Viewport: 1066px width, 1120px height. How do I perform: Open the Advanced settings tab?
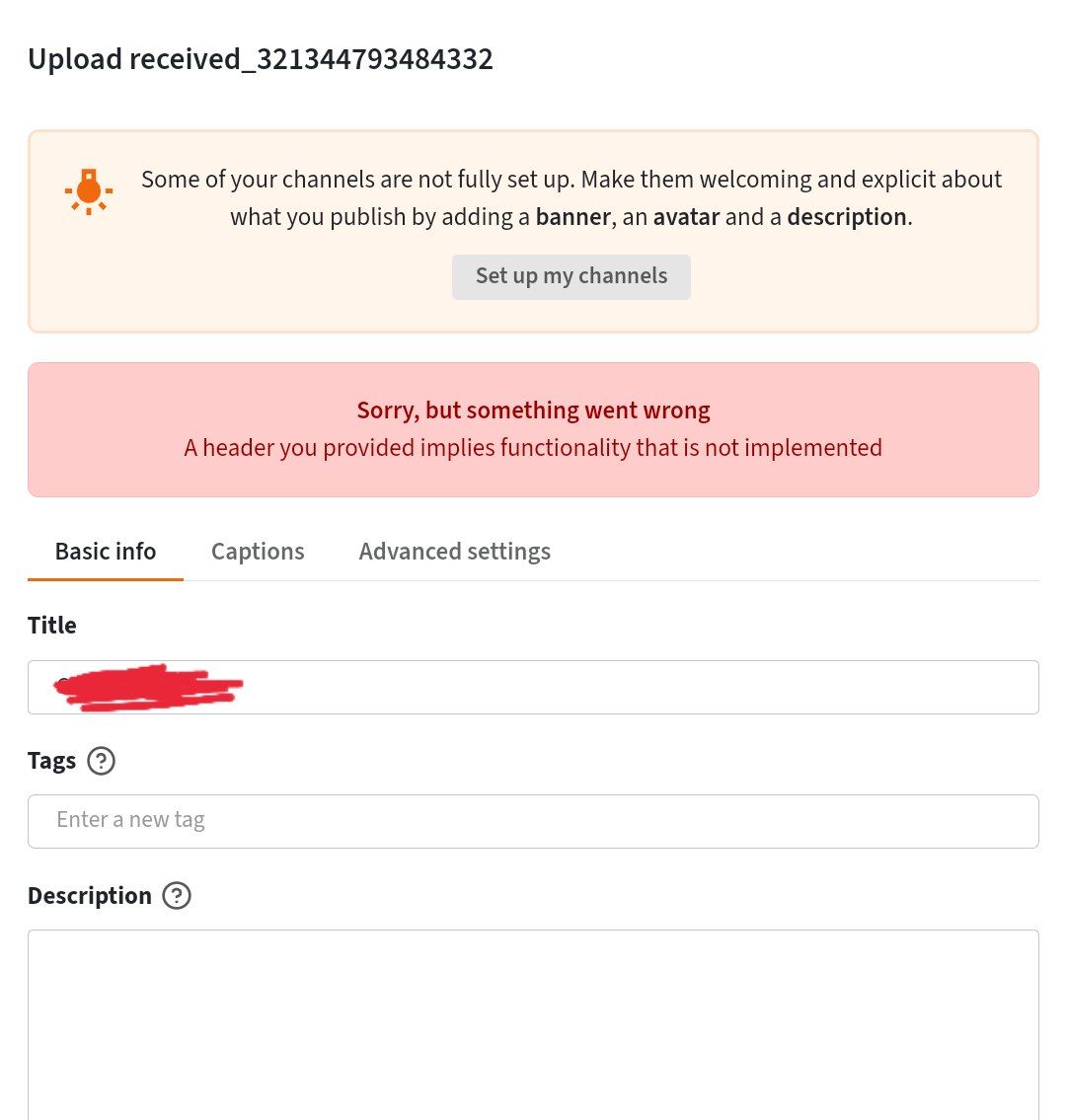coord(454,552)
